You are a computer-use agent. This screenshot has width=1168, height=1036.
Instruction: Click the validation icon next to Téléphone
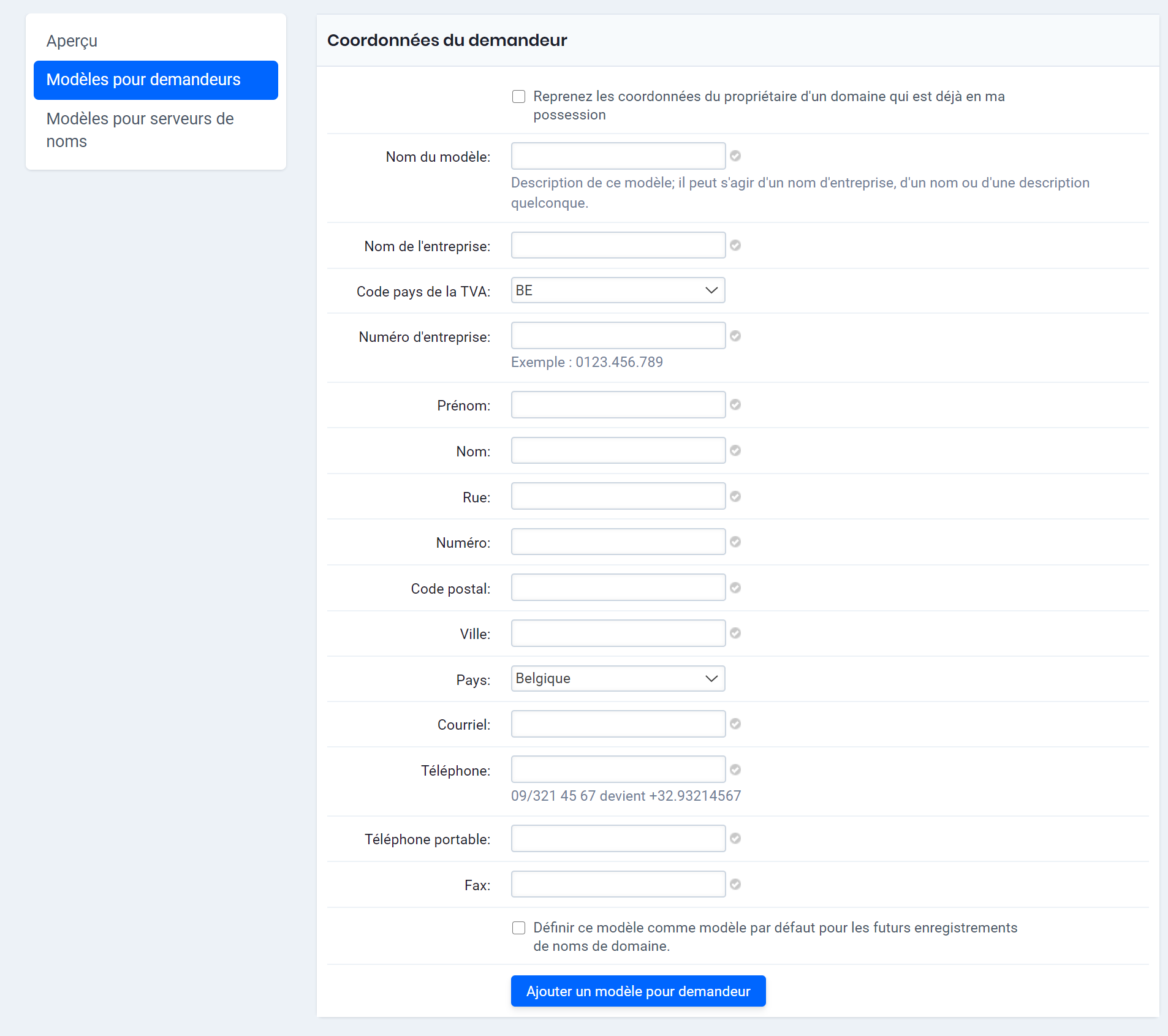pyautogui.click(x=736, y=769)
